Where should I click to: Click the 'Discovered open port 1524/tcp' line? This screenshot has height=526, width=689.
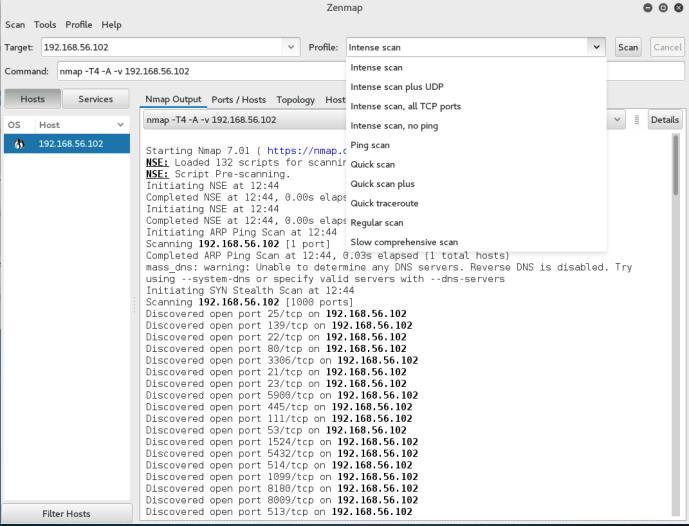pyautogui.click(x=282, y=442)
